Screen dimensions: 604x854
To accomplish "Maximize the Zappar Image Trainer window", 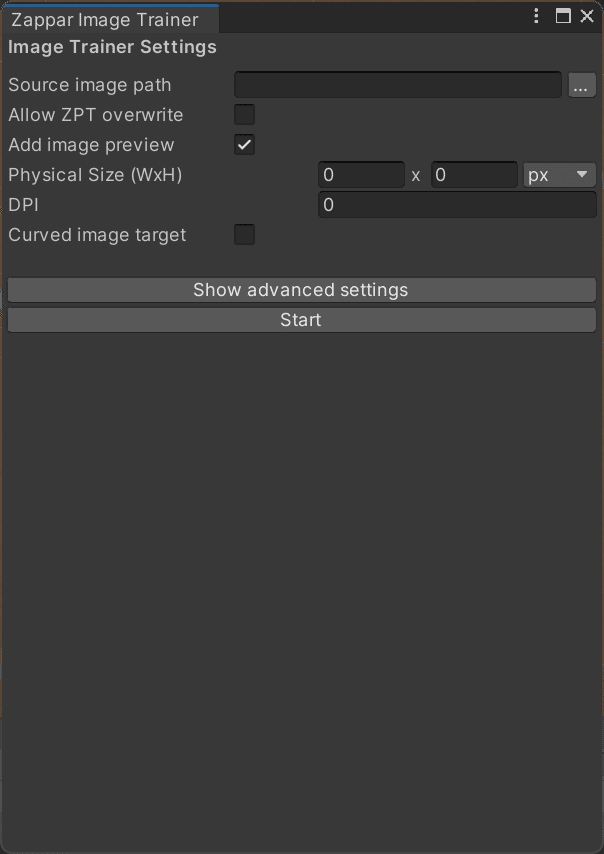I will click(x=564, y=16).
